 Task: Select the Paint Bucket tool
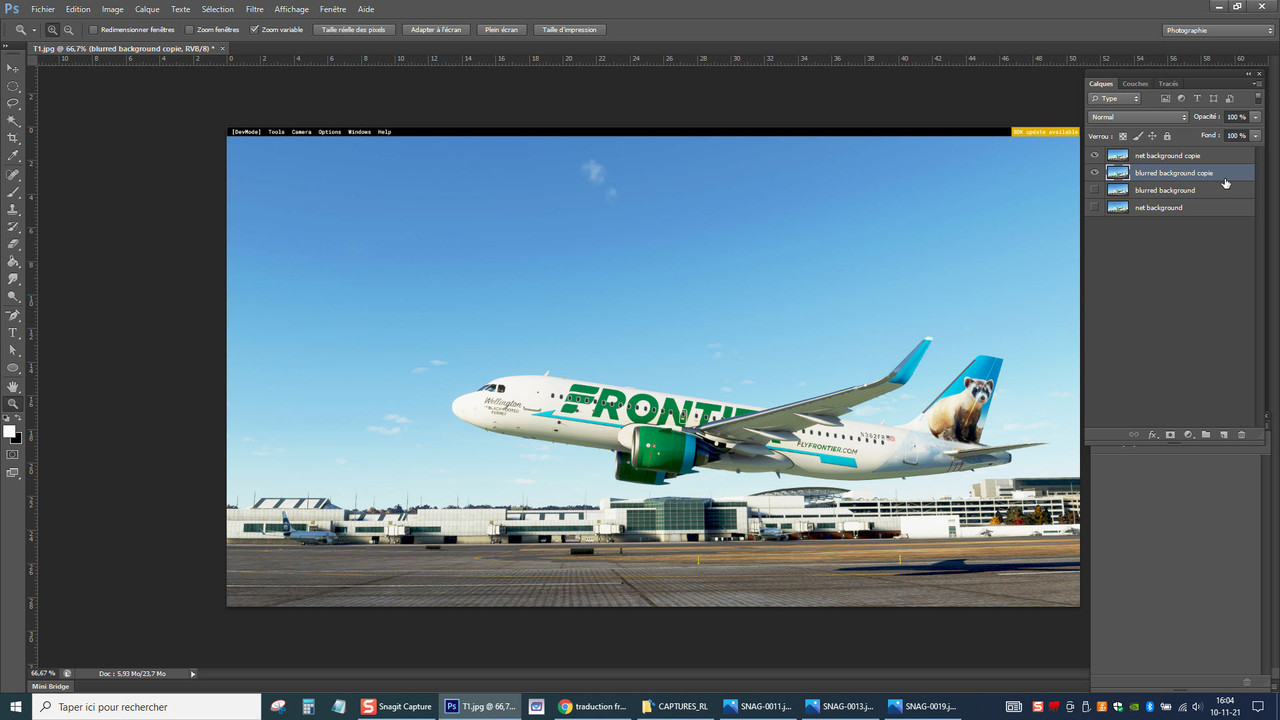[13, 262]
